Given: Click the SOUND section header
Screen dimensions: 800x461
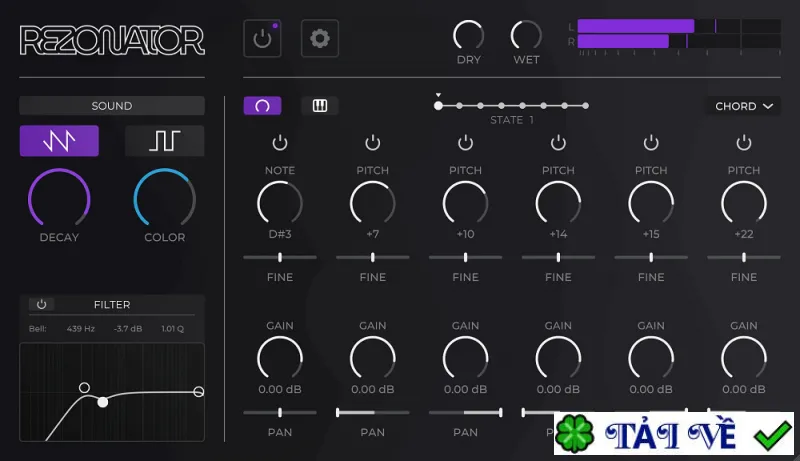Looking at the screenshot, I should pyautogui.click(x=112, y=106).
